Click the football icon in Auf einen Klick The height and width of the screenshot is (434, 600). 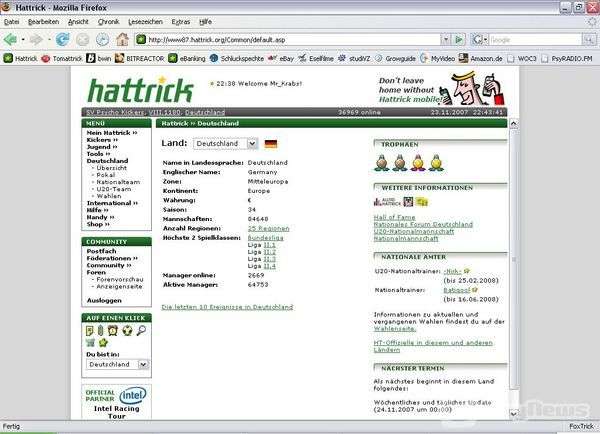[127, 330]
